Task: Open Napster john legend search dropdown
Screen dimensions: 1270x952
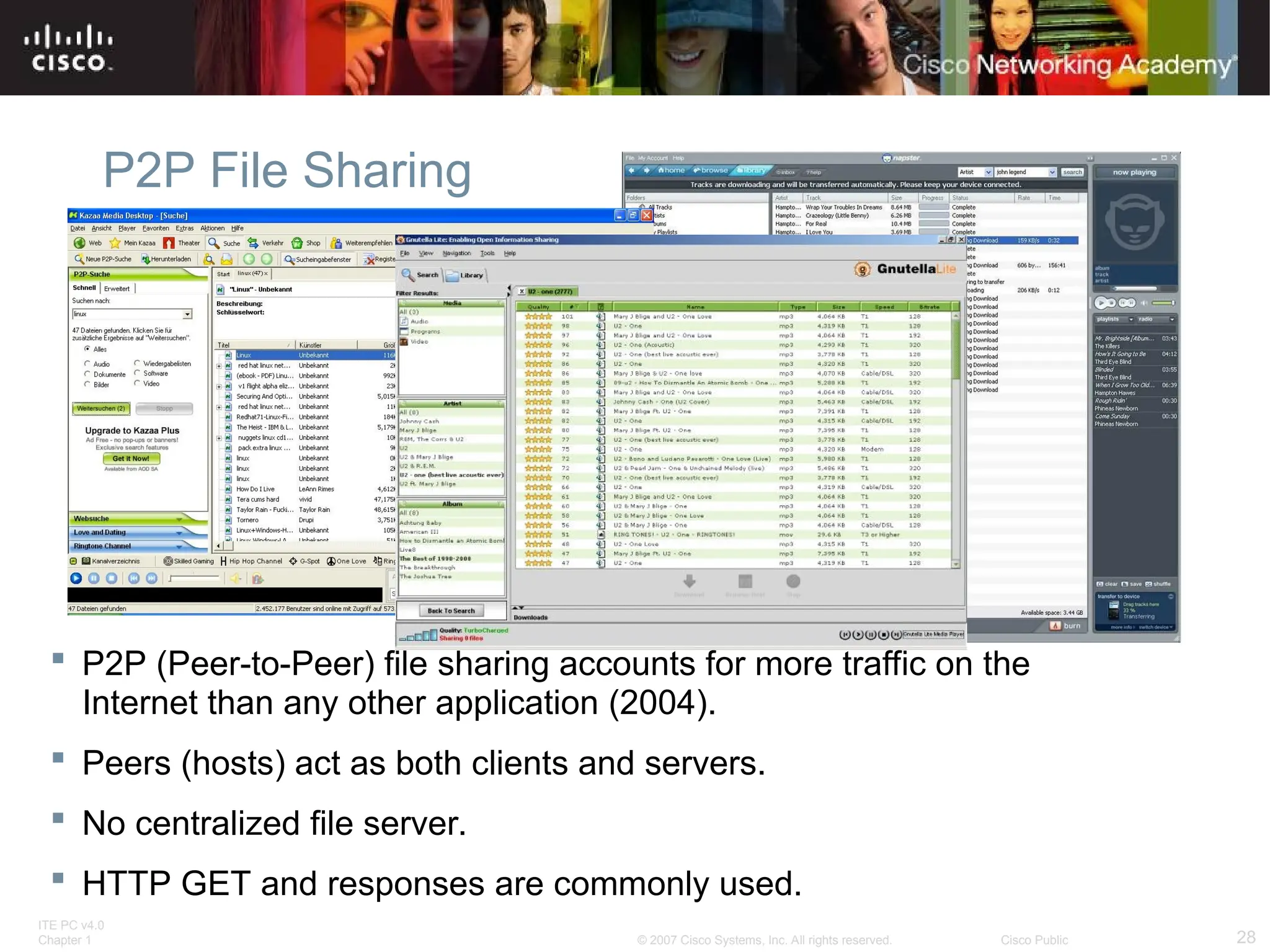Action: pyautogui.click(x=1052, y=172)
